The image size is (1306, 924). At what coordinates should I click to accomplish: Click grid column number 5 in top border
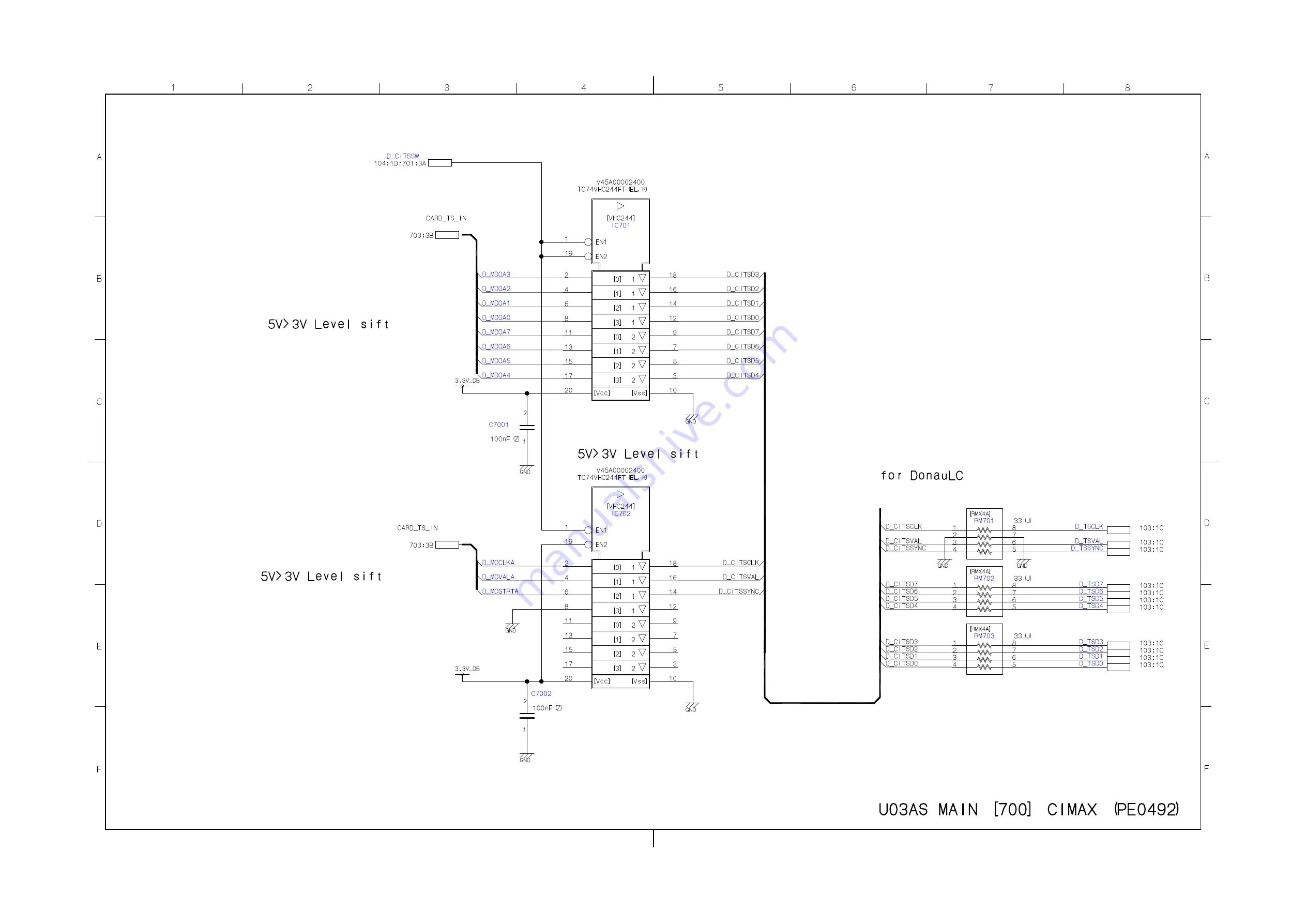click(x=721, y=87)
